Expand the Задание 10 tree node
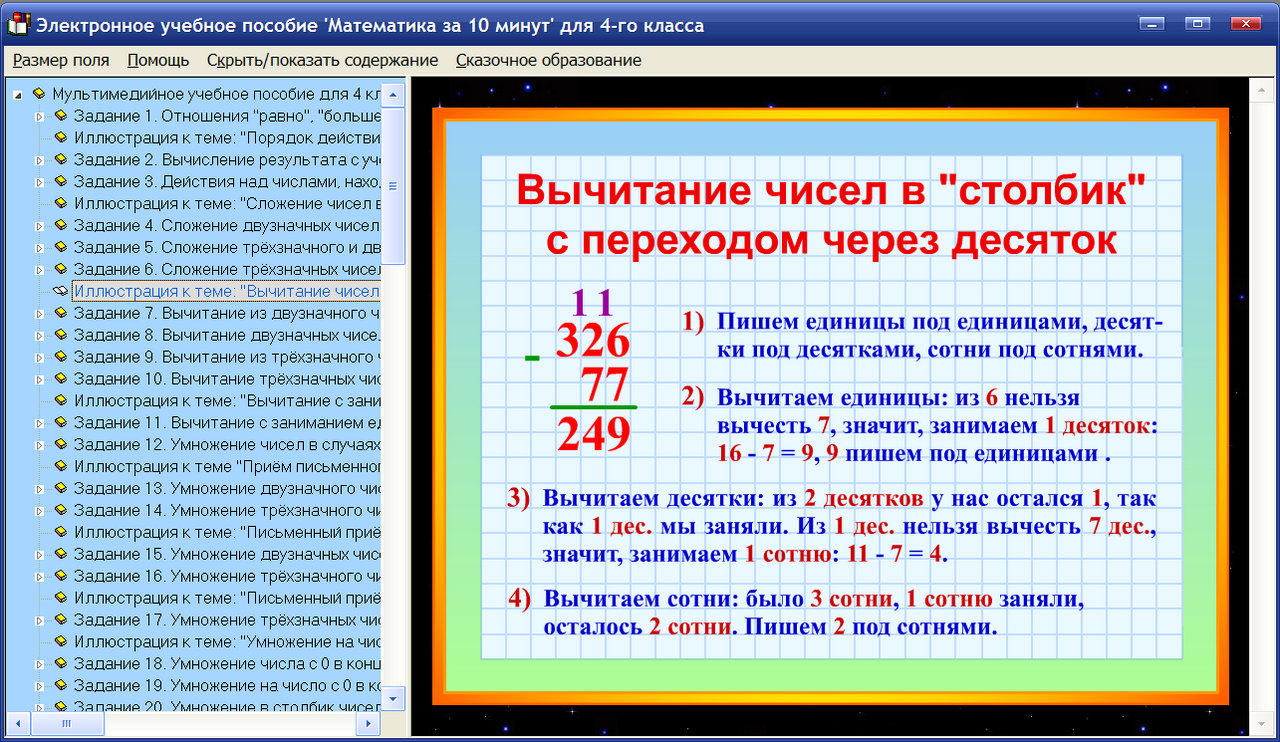This screenshot has width=1280, height=742. click(x=40, y=379)
